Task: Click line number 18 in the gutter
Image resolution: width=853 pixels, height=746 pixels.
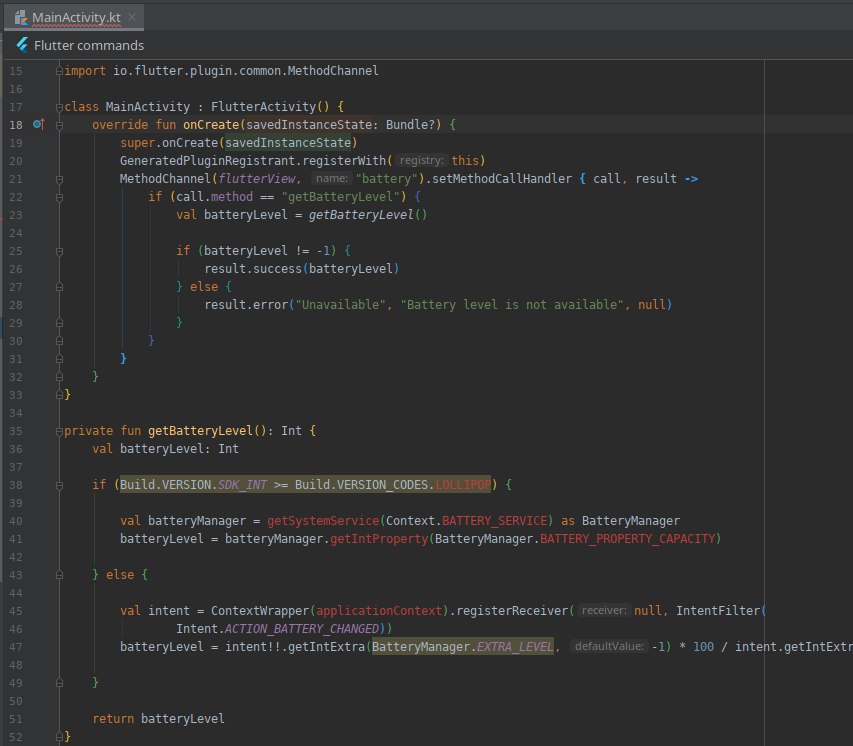Action: click(16, 125)
